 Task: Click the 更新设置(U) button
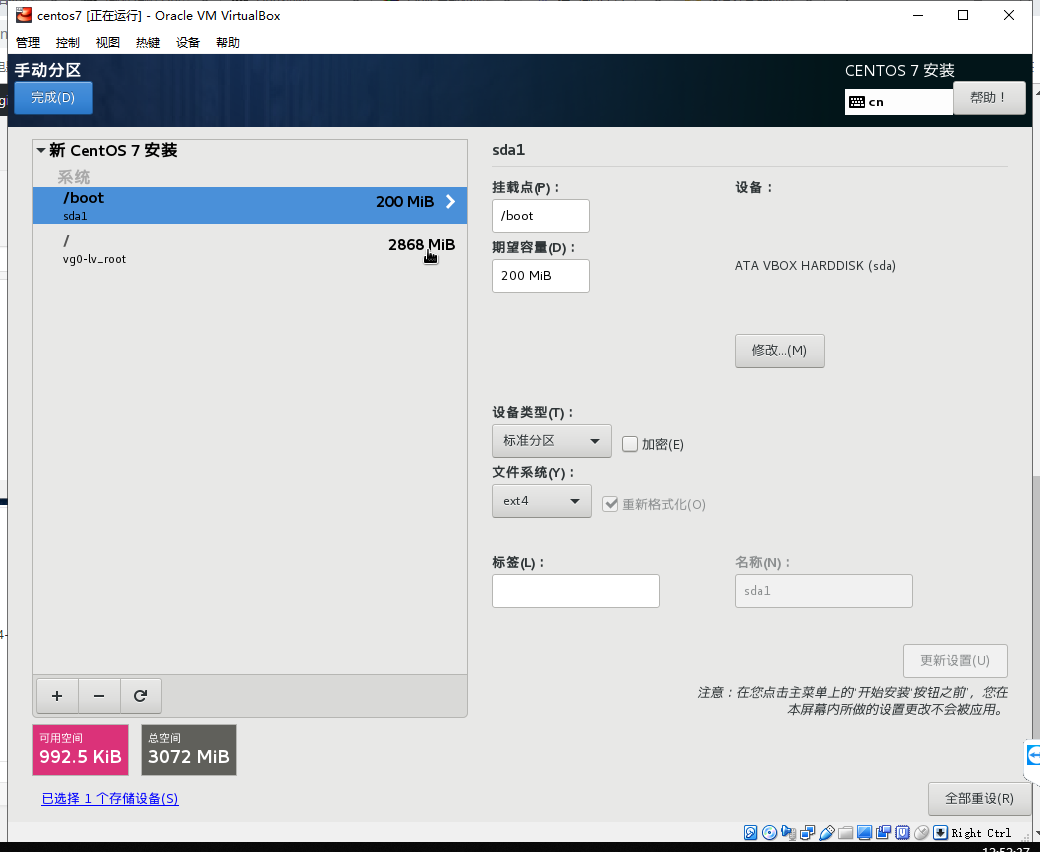[x=955, y=660]
